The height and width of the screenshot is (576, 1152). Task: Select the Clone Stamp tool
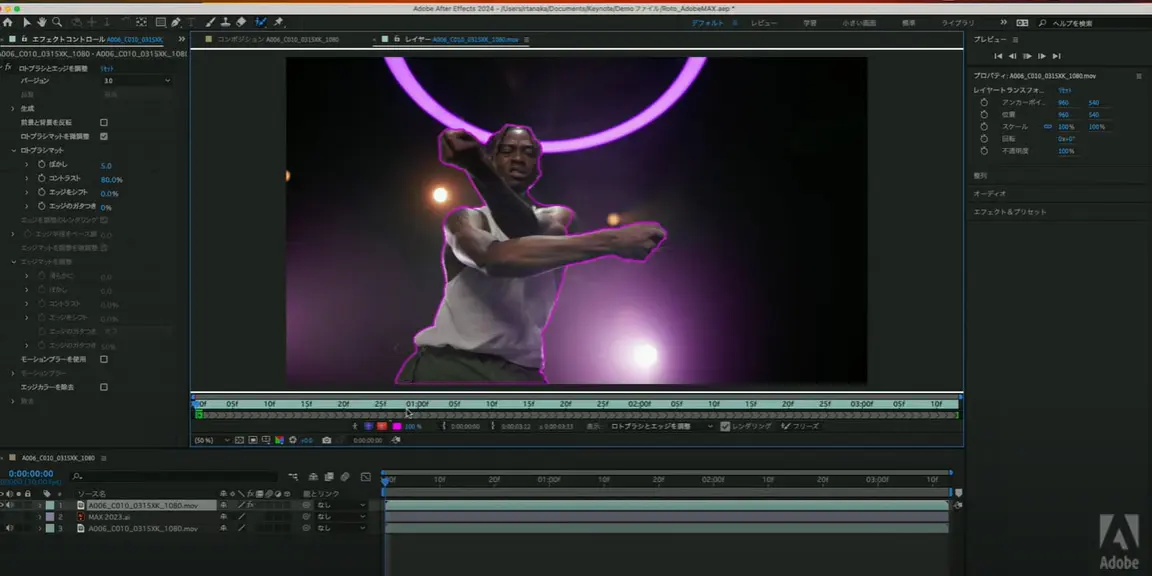pos(226,23)
